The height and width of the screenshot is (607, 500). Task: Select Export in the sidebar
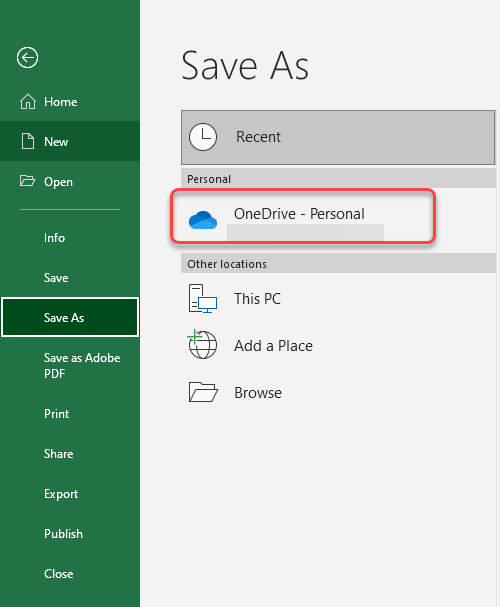(x=70, y=494)
